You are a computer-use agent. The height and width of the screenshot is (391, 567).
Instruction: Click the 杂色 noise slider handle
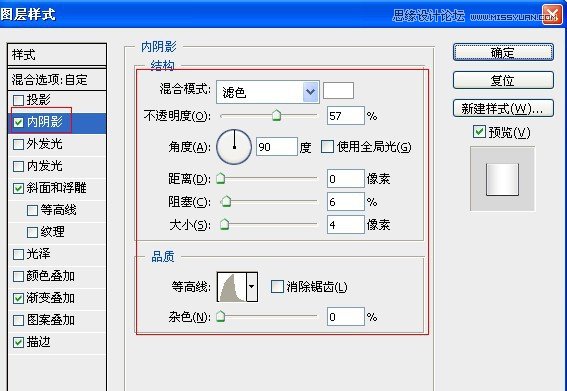tap(221, 317)
